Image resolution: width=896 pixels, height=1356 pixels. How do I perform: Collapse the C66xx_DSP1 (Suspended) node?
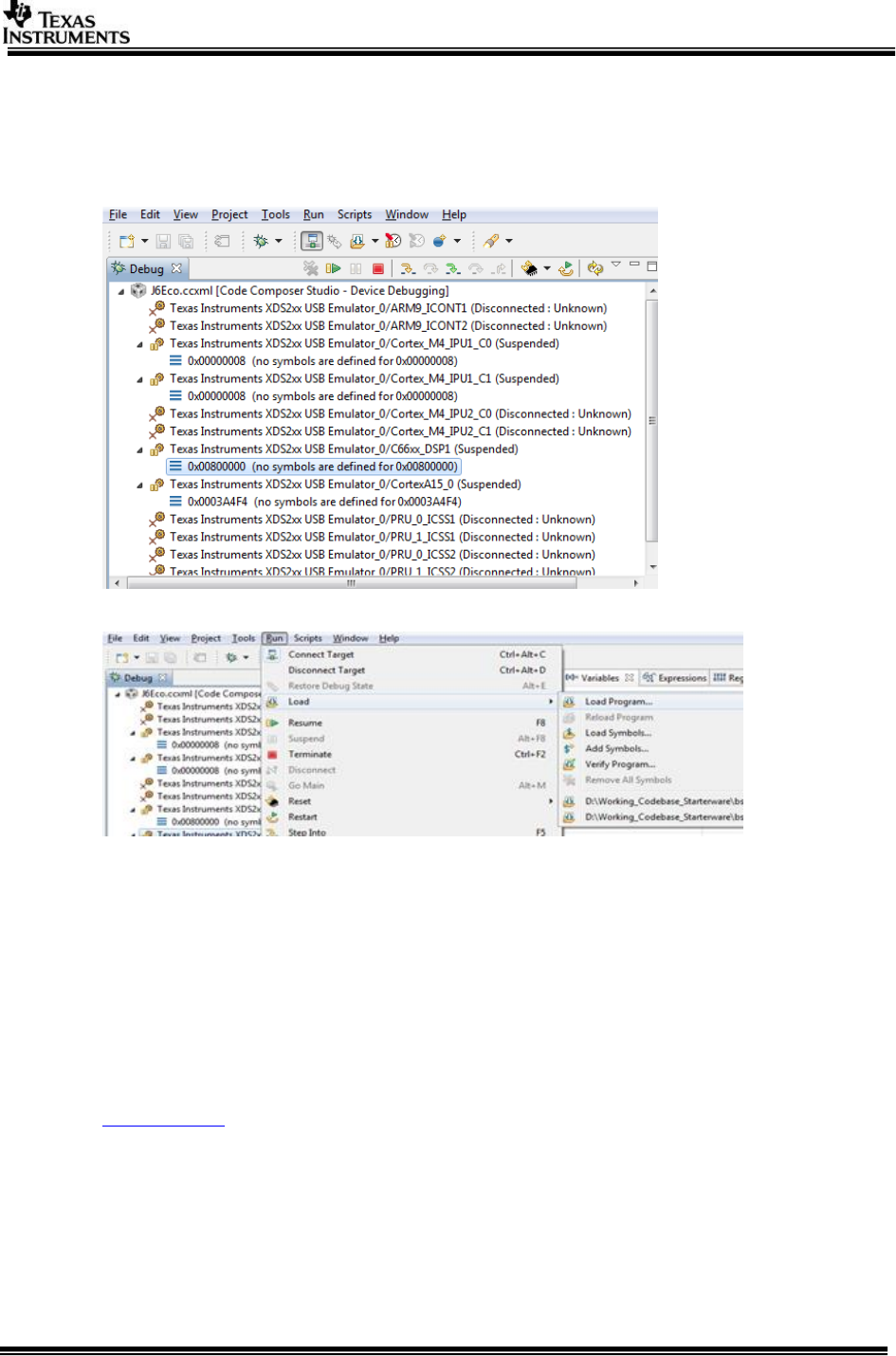140,449
